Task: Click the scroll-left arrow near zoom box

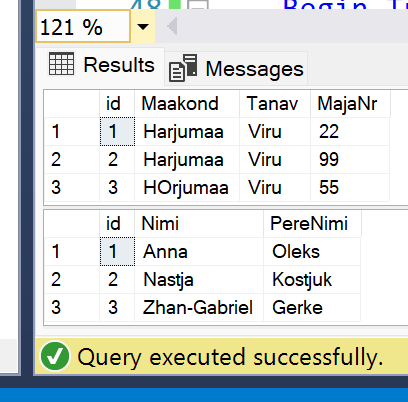Action: (172, 27)
